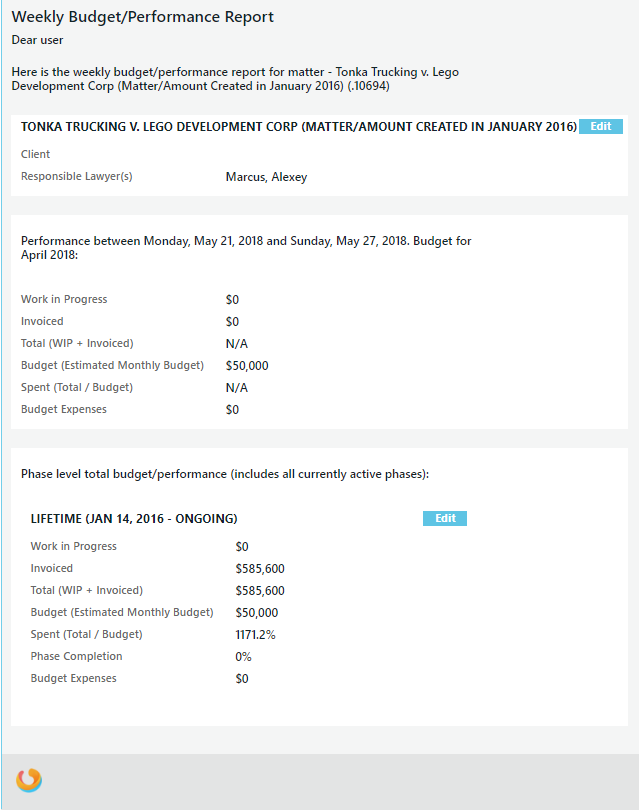Viewport: 641px width, 811px height.
Task: Click the weekly Work in Progress $0 value
Action: [x=232, y=300]
